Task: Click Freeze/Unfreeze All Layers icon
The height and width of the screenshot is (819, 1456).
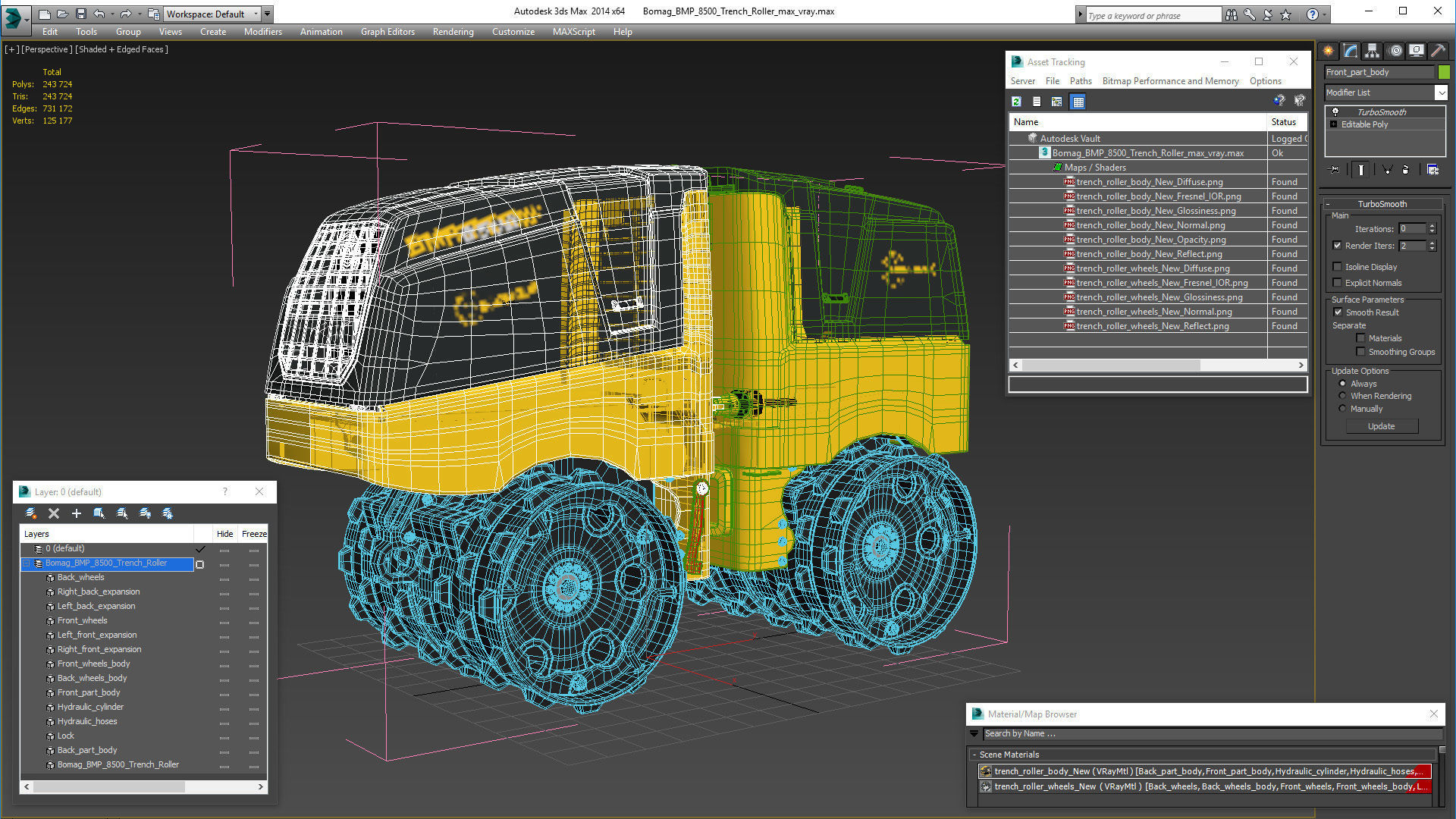Action: pos(168,513)
